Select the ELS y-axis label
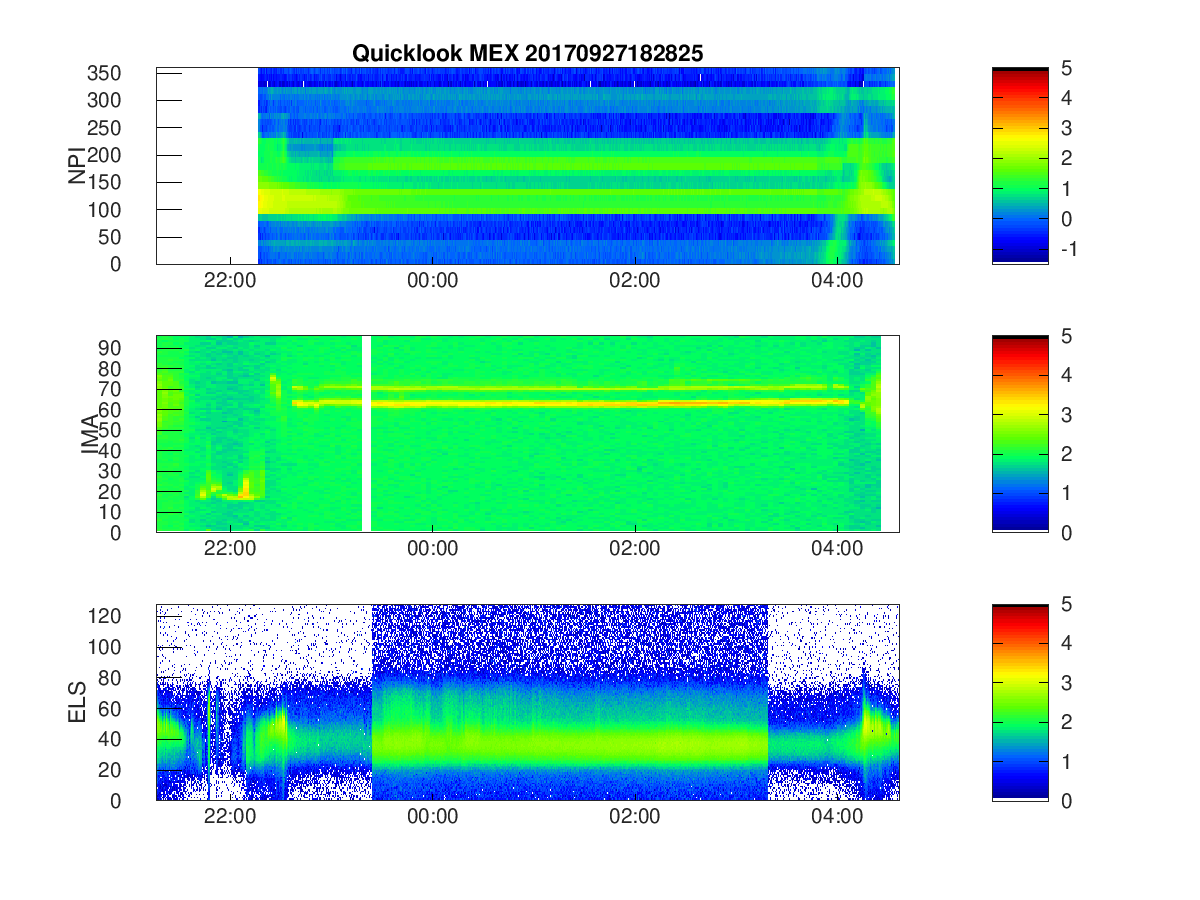Image resolution: width=1200 pixels, height=900 pixels. point(77,701)
